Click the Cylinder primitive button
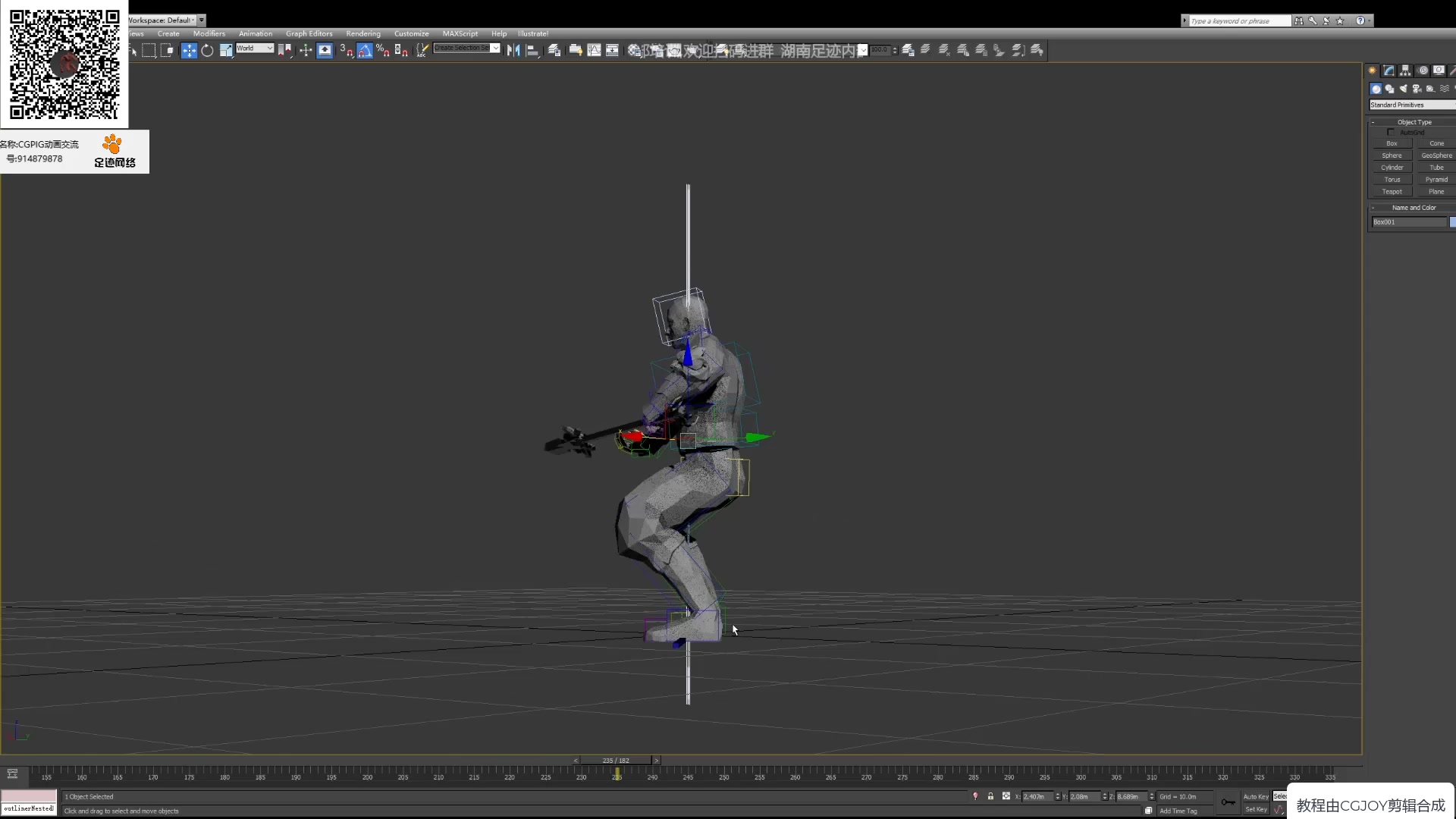Image resolution: width=1456 pixels, height=819 pixels. [x=1392, y=168]
